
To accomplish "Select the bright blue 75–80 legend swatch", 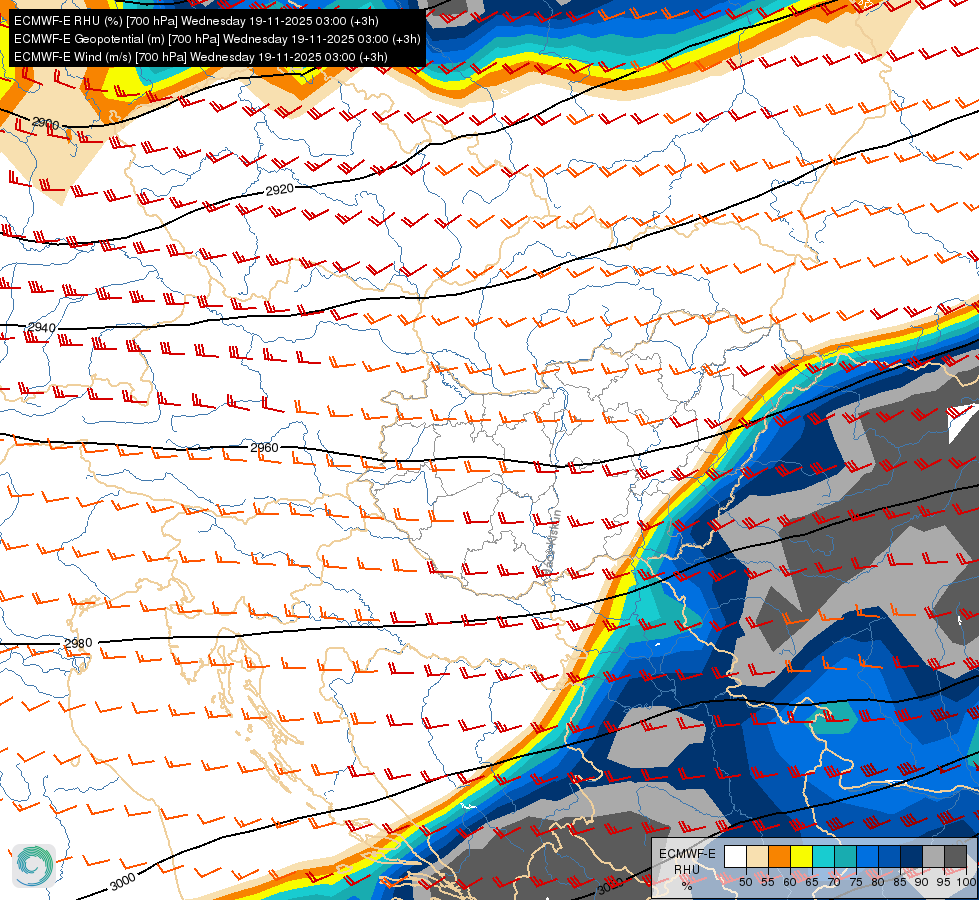I will point(868,856).
